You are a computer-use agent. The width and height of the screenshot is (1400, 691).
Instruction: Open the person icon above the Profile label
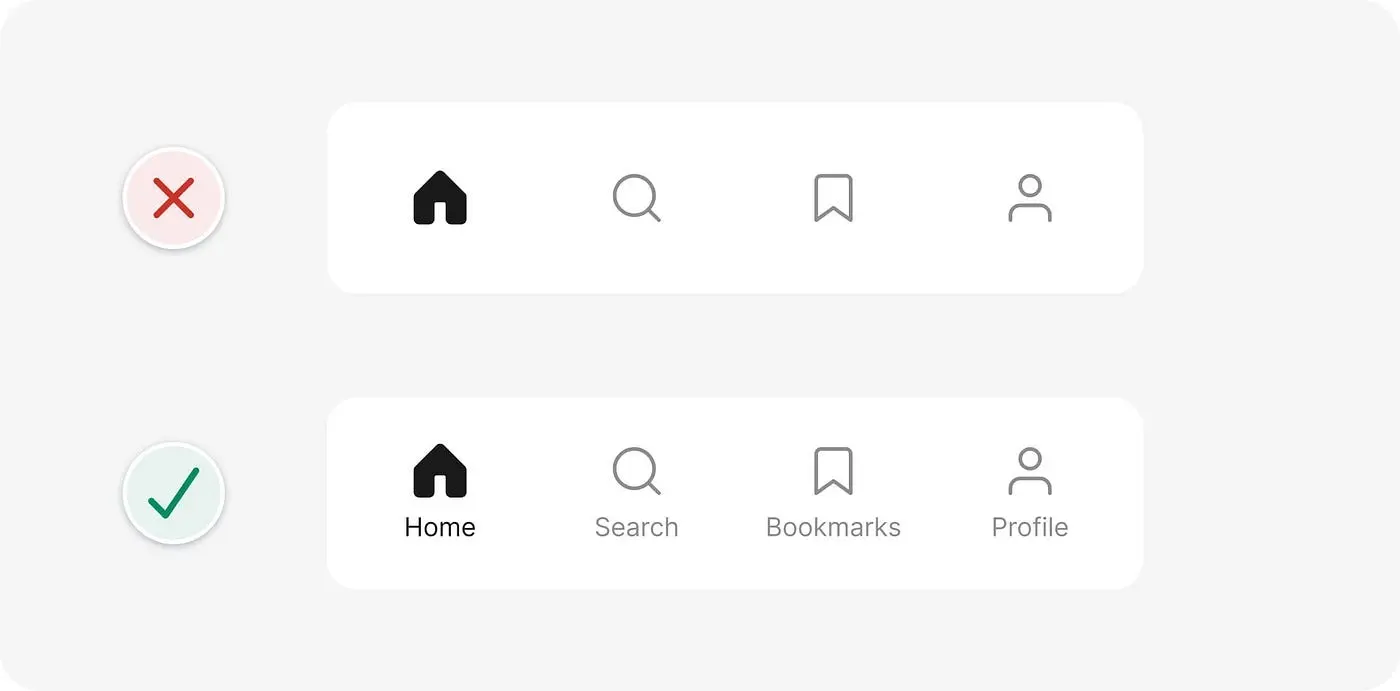(1030, 471)
